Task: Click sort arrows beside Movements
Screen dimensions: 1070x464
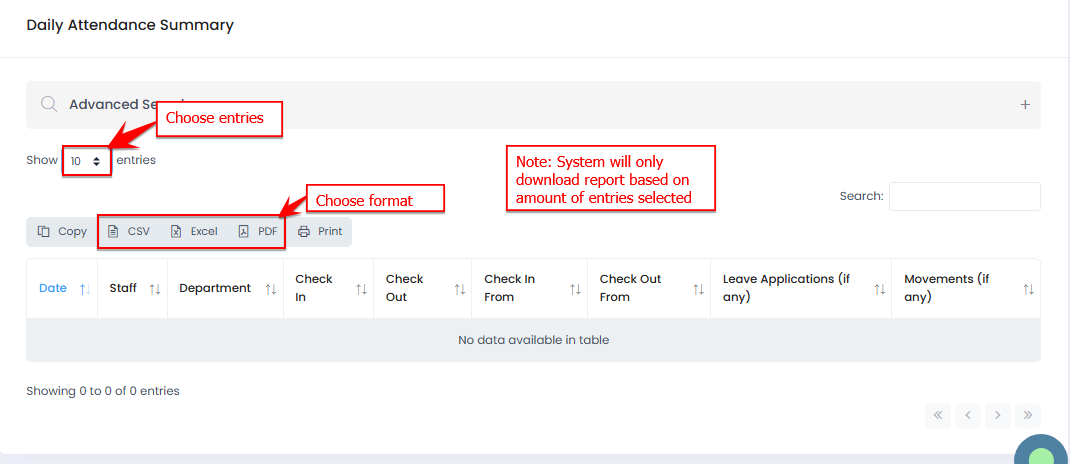Action: 1028,289
